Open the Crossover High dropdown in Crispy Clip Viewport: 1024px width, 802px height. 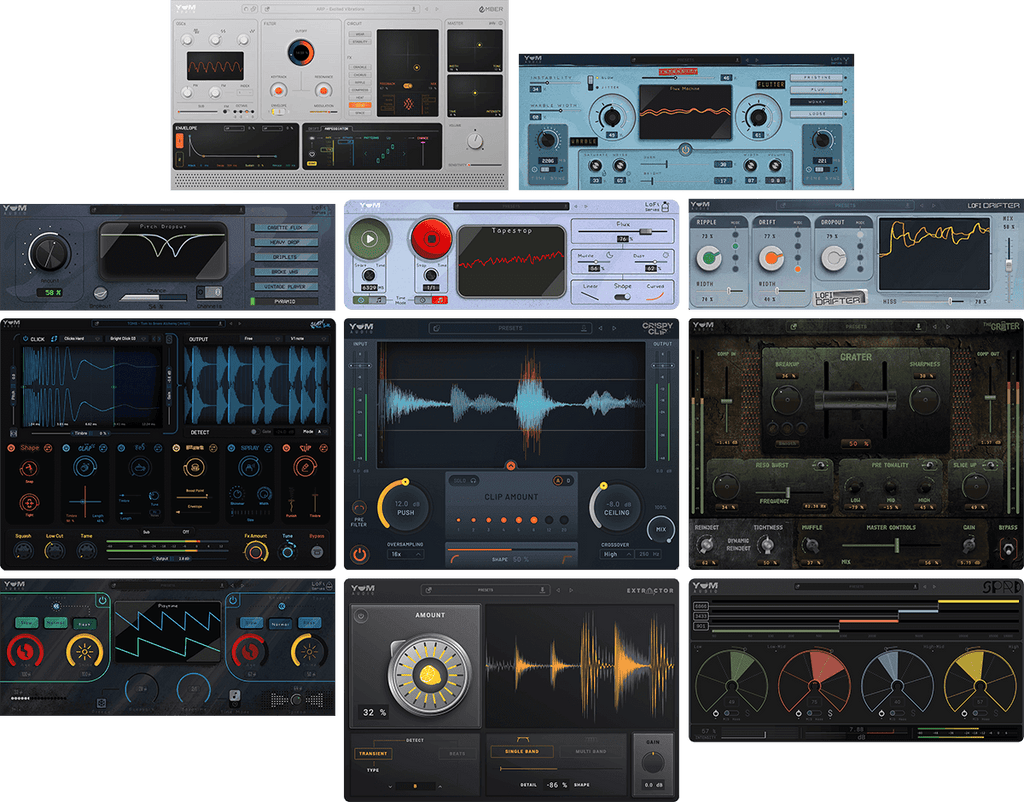coord(616,554)
